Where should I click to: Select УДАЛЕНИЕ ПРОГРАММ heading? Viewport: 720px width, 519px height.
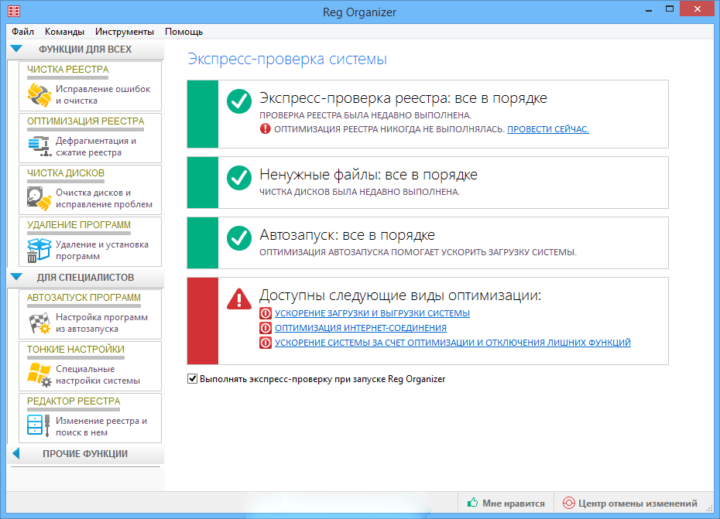(x=79, y=225)
